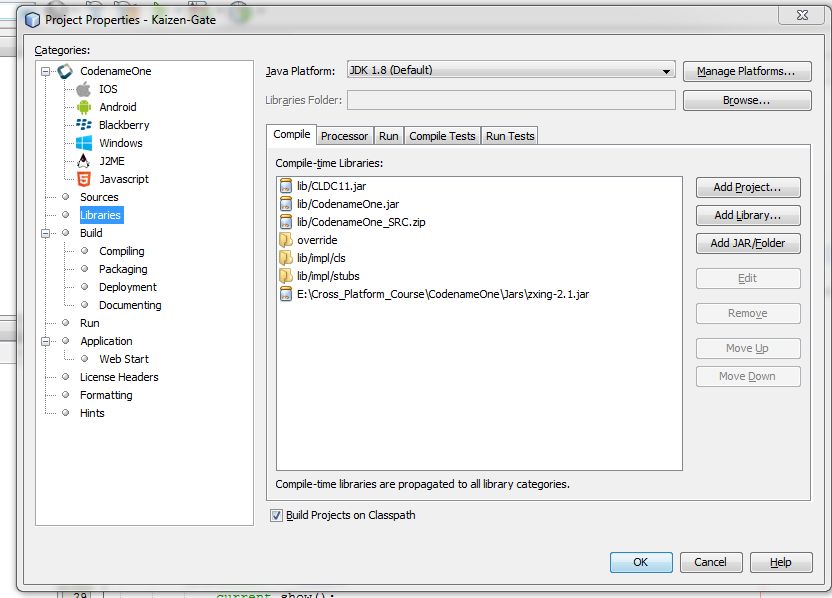Select the override library entry

(x=317, y=240)
